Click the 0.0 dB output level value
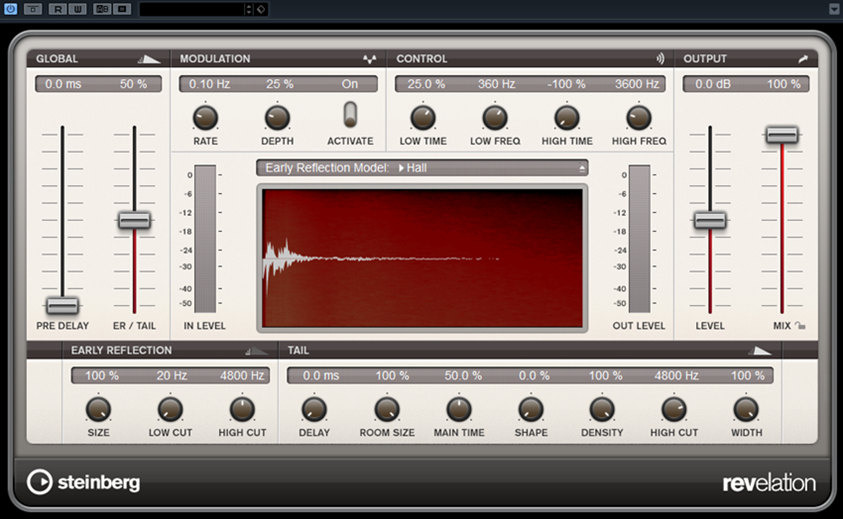The image size is (843, 519). 713,84
